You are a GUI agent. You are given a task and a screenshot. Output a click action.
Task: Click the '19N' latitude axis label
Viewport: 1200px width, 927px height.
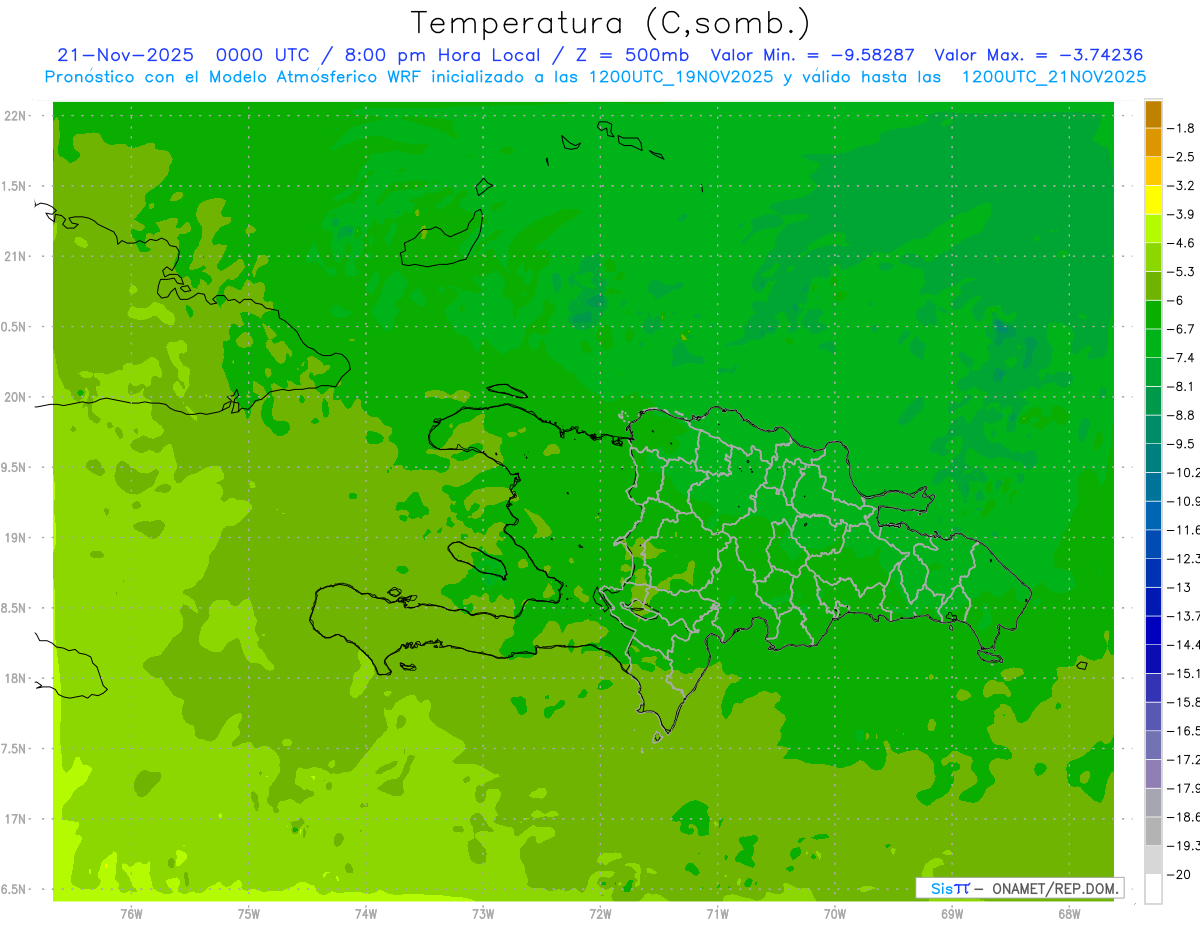click(x=15, y=538)
